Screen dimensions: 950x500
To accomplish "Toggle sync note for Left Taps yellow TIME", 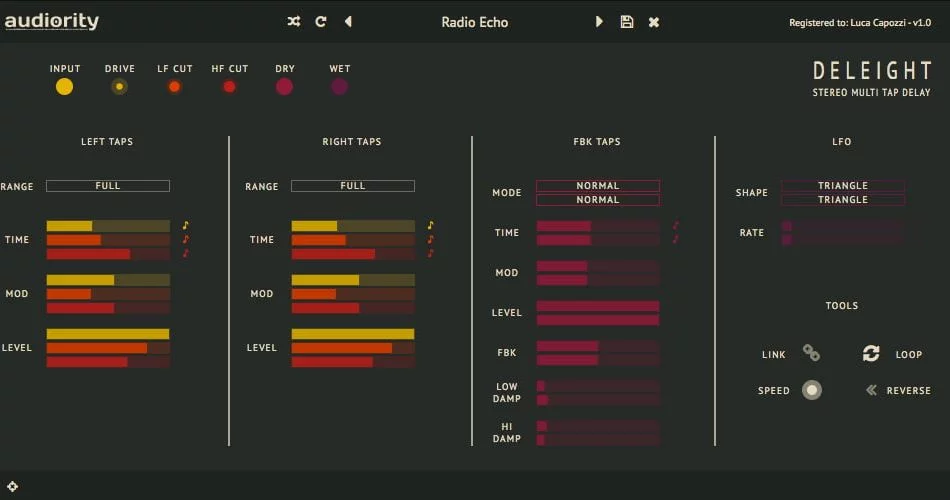I will tap(185, 225).
